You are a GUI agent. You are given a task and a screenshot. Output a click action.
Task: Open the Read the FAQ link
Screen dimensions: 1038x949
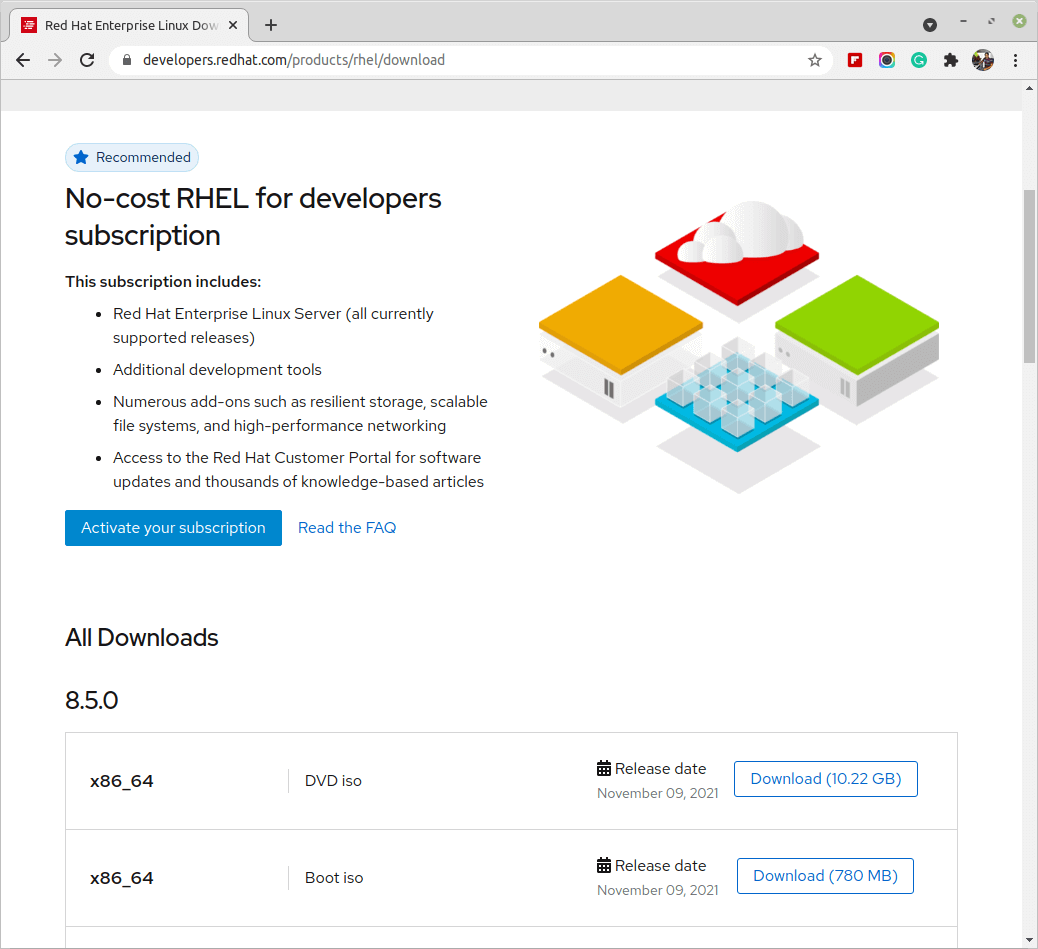(x=347, y=528)
